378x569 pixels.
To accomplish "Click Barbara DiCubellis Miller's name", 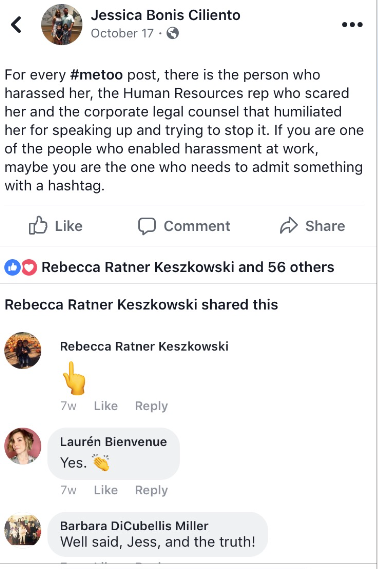I will pos(134,526).
